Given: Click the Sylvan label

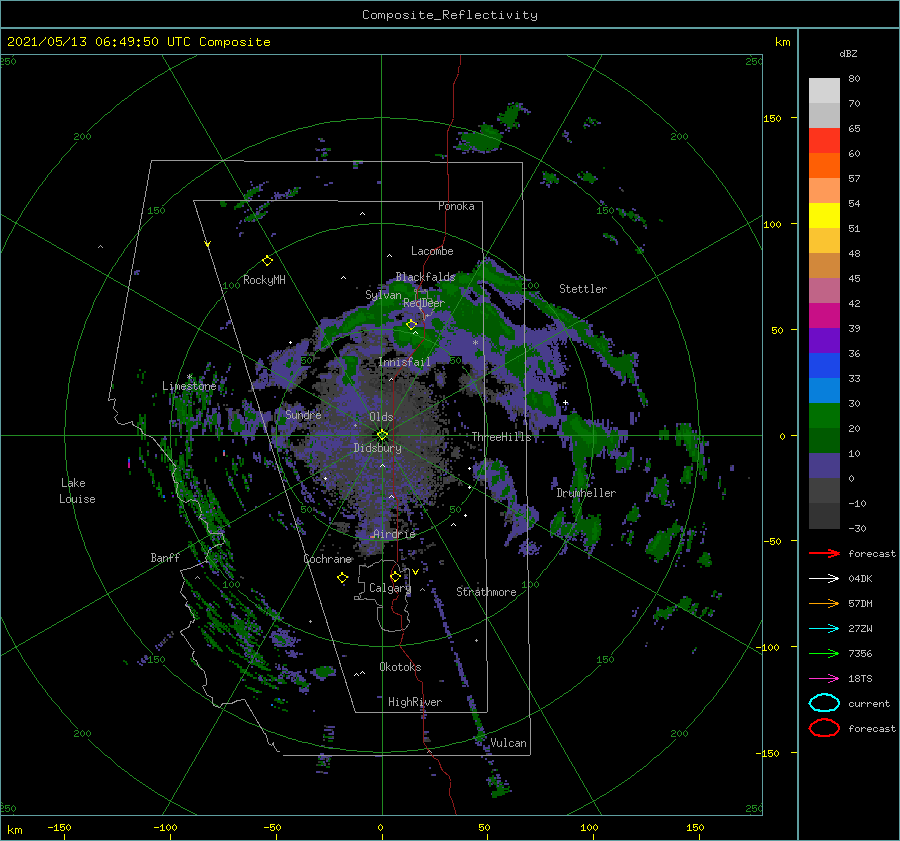Looking at the screenshot, I should pyautogui.click(x=383, y=295).
